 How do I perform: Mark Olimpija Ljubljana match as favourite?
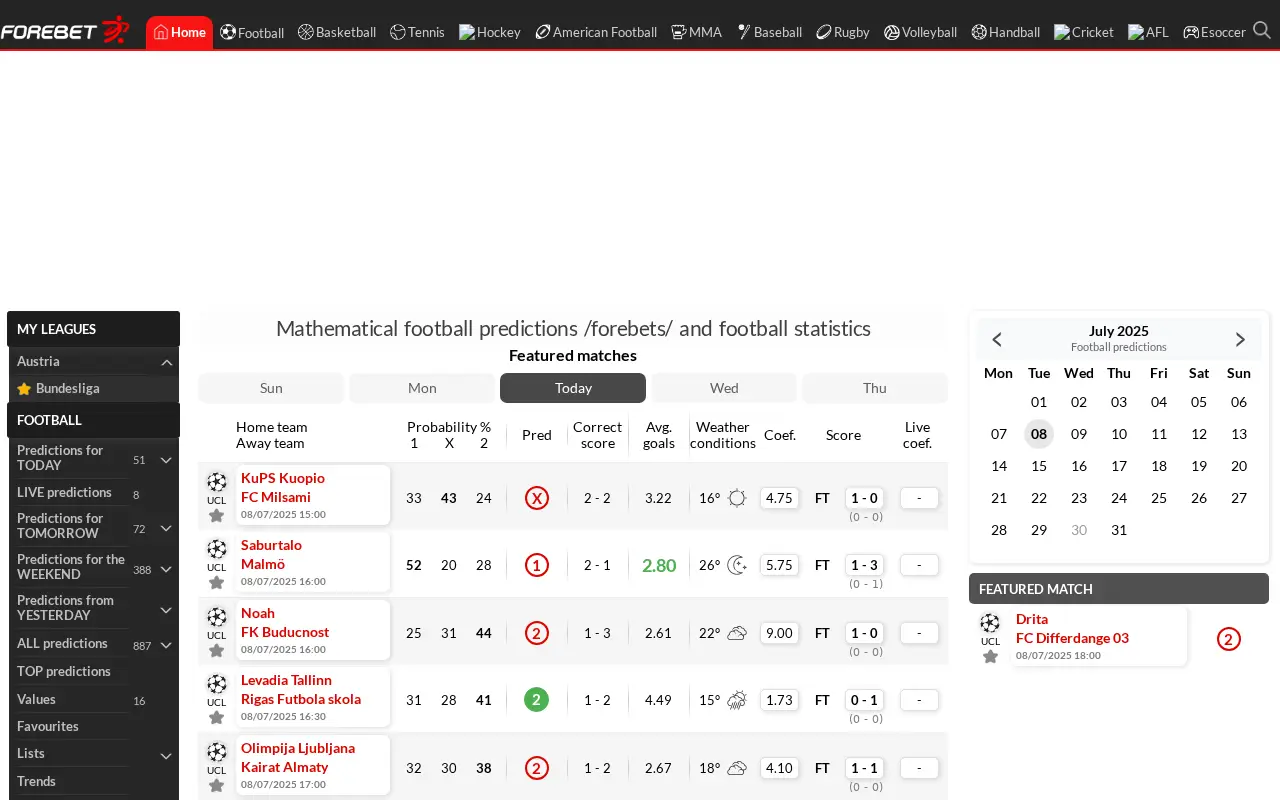[217, 786]
